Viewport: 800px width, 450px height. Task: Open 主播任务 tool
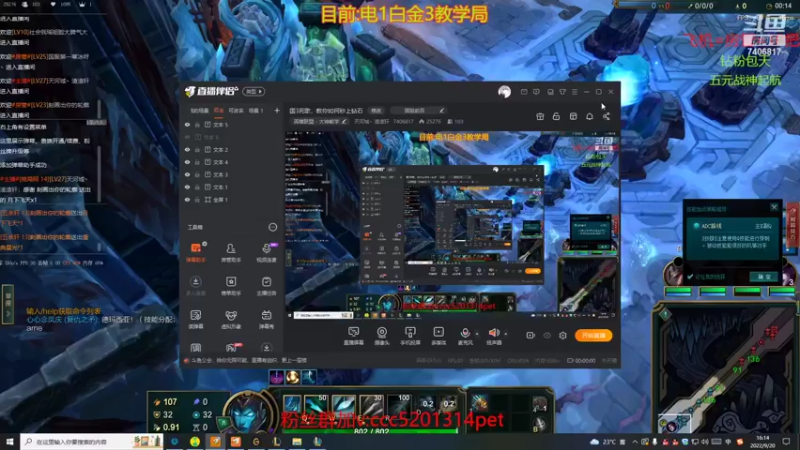pos(266,286)
